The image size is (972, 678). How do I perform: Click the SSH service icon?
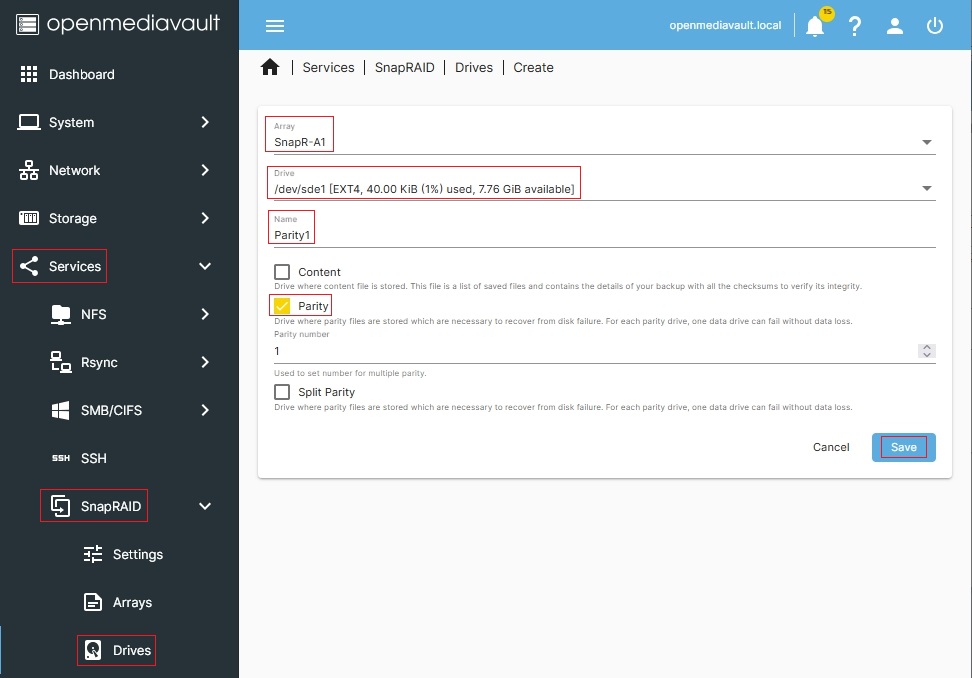point(61,458)
